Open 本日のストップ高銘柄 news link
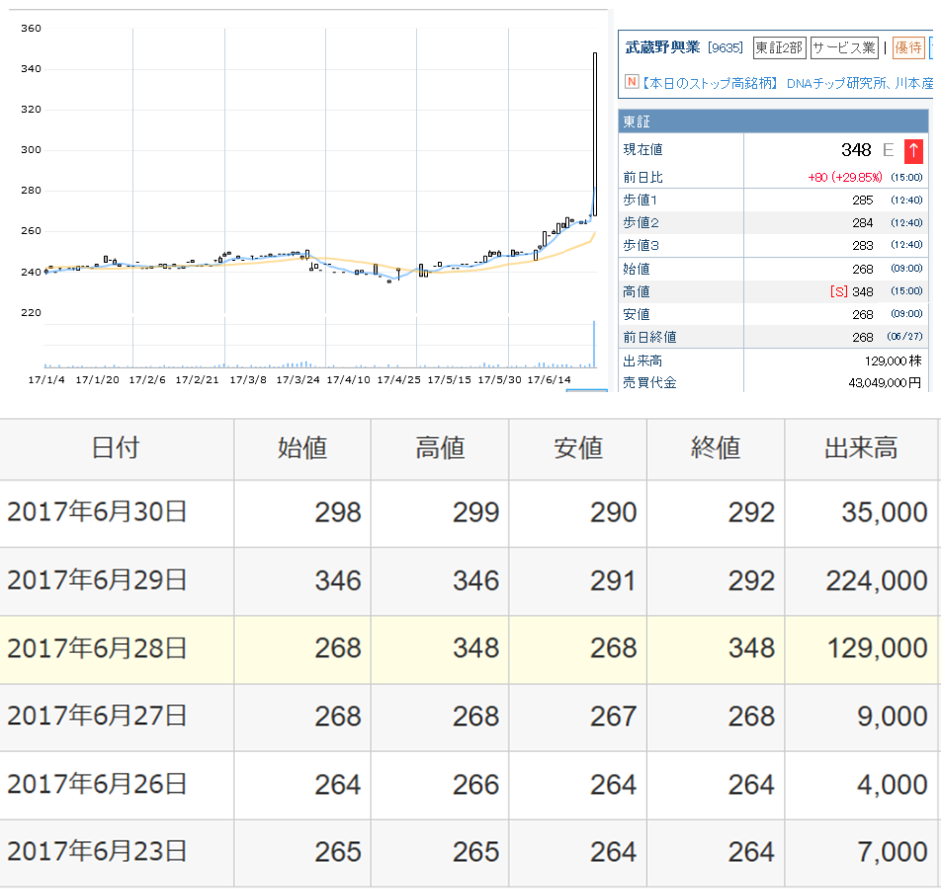Viewport: 941px width, 891px height. coord(710,84)
